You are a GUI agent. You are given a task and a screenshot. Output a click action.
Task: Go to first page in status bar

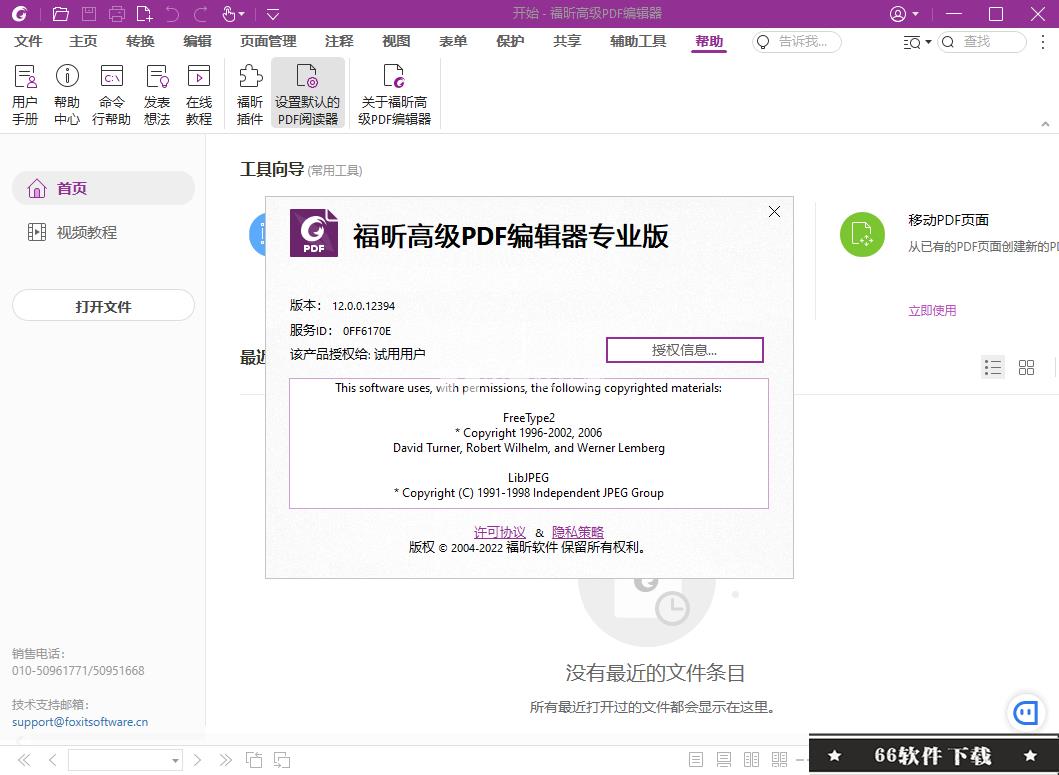pyautogui.click(x=24, y=760)
